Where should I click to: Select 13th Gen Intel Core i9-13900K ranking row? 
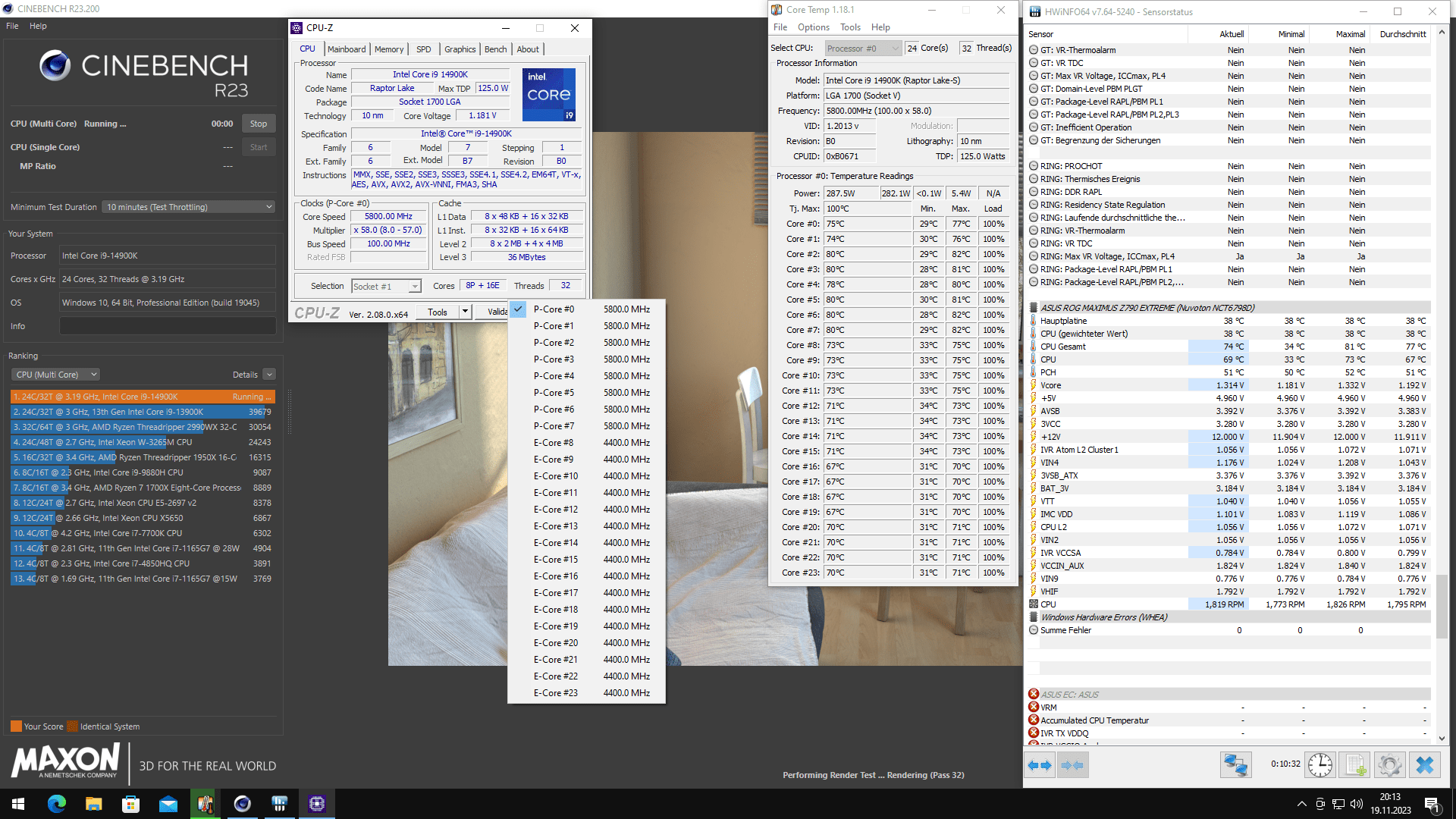pyautogui.click(x=143, y=412)
